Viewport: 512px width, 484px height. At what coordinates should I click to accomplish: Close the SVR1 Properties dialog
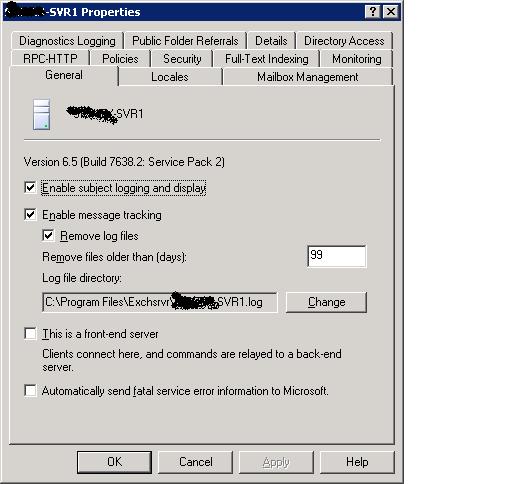click(x=391, y=12)
